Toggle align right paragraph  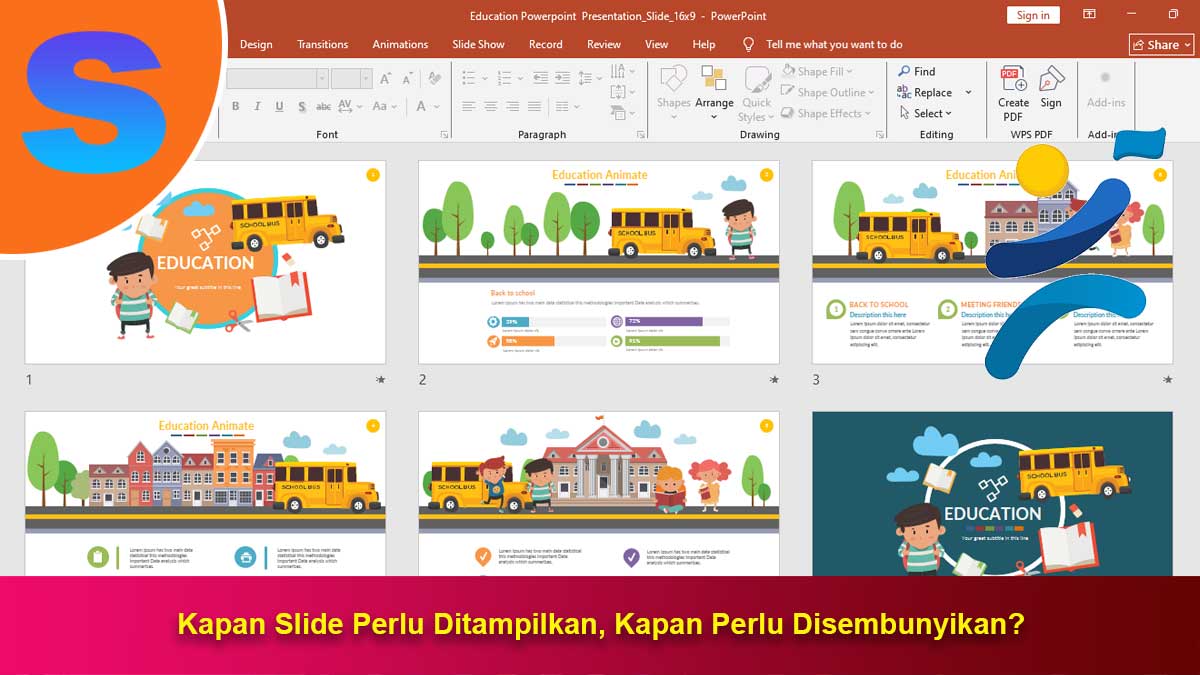513,106
